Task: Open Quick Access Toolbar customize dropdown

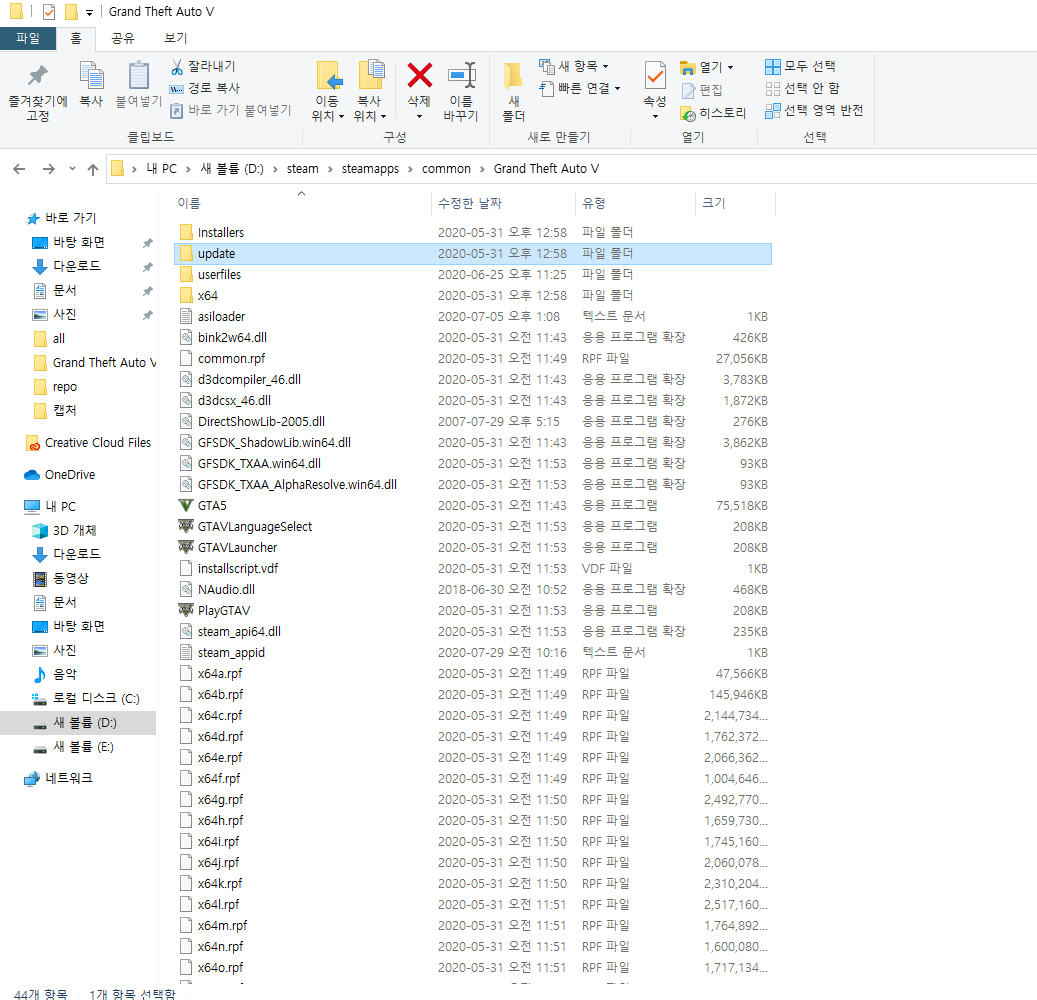Action: point(89,12)
